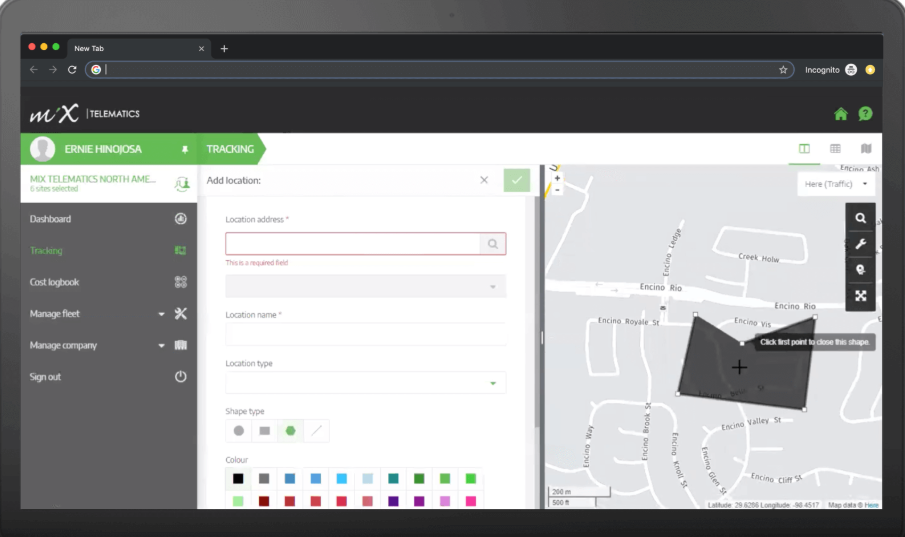
Task: Open the Location type dropdown
Action: [366, 383]
